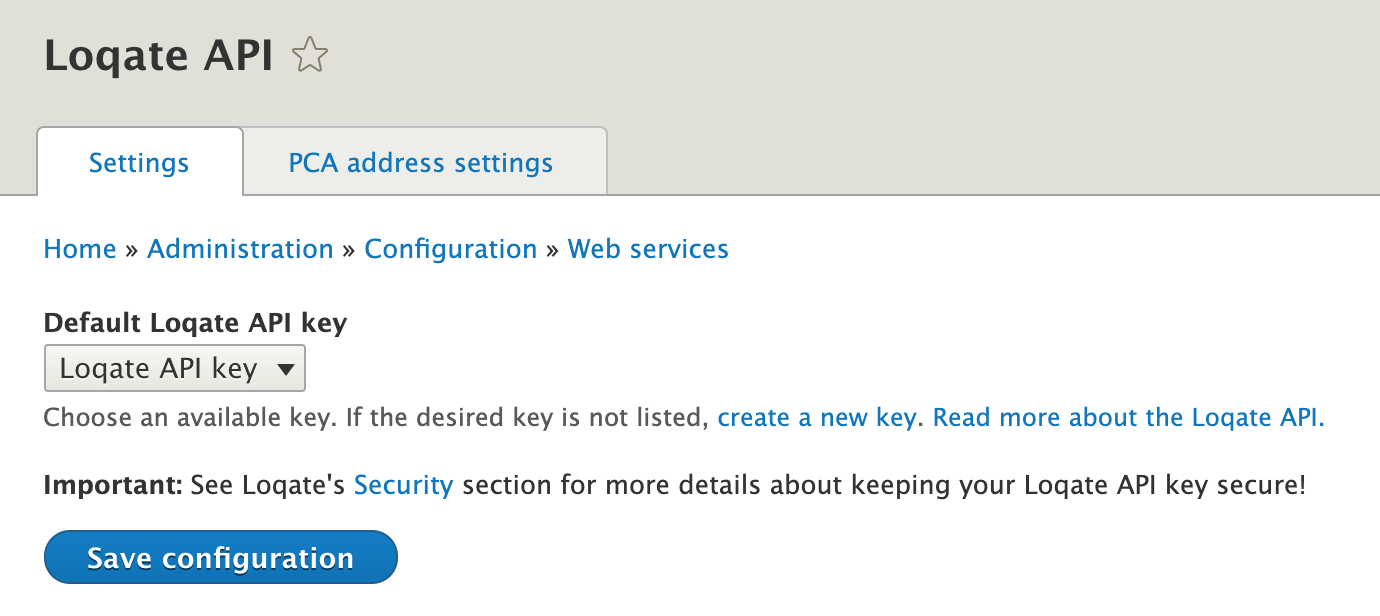Open Loqate's Security section link

(403, 485)
